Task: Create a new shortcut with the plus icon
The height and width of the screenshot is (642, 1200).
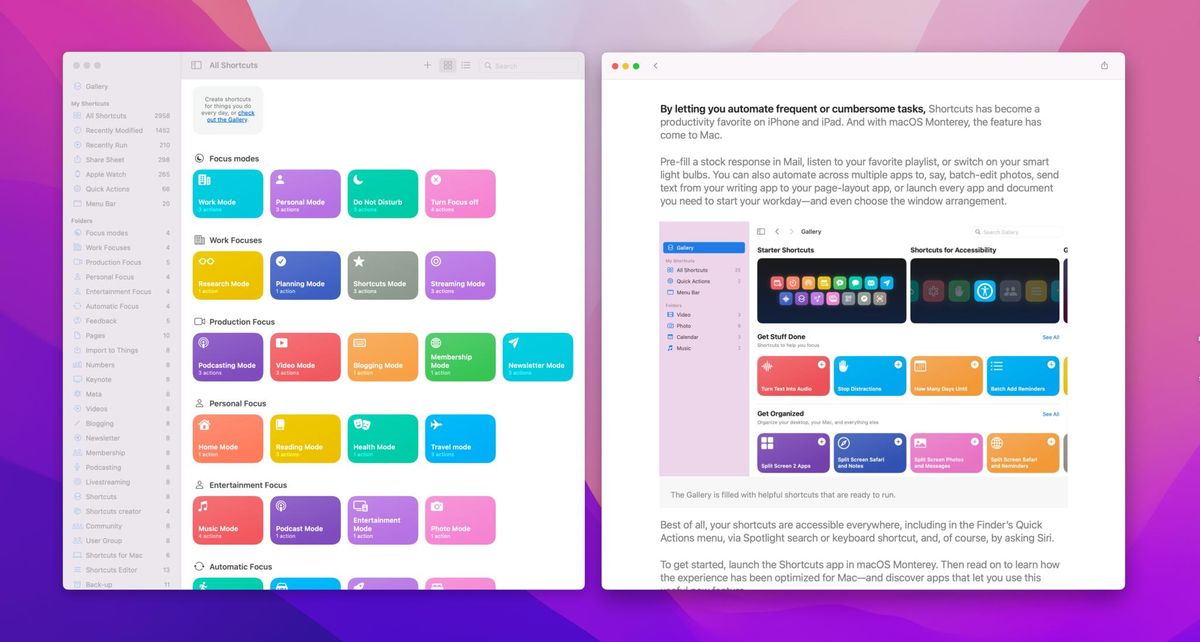Action: (x=428, y=64)
